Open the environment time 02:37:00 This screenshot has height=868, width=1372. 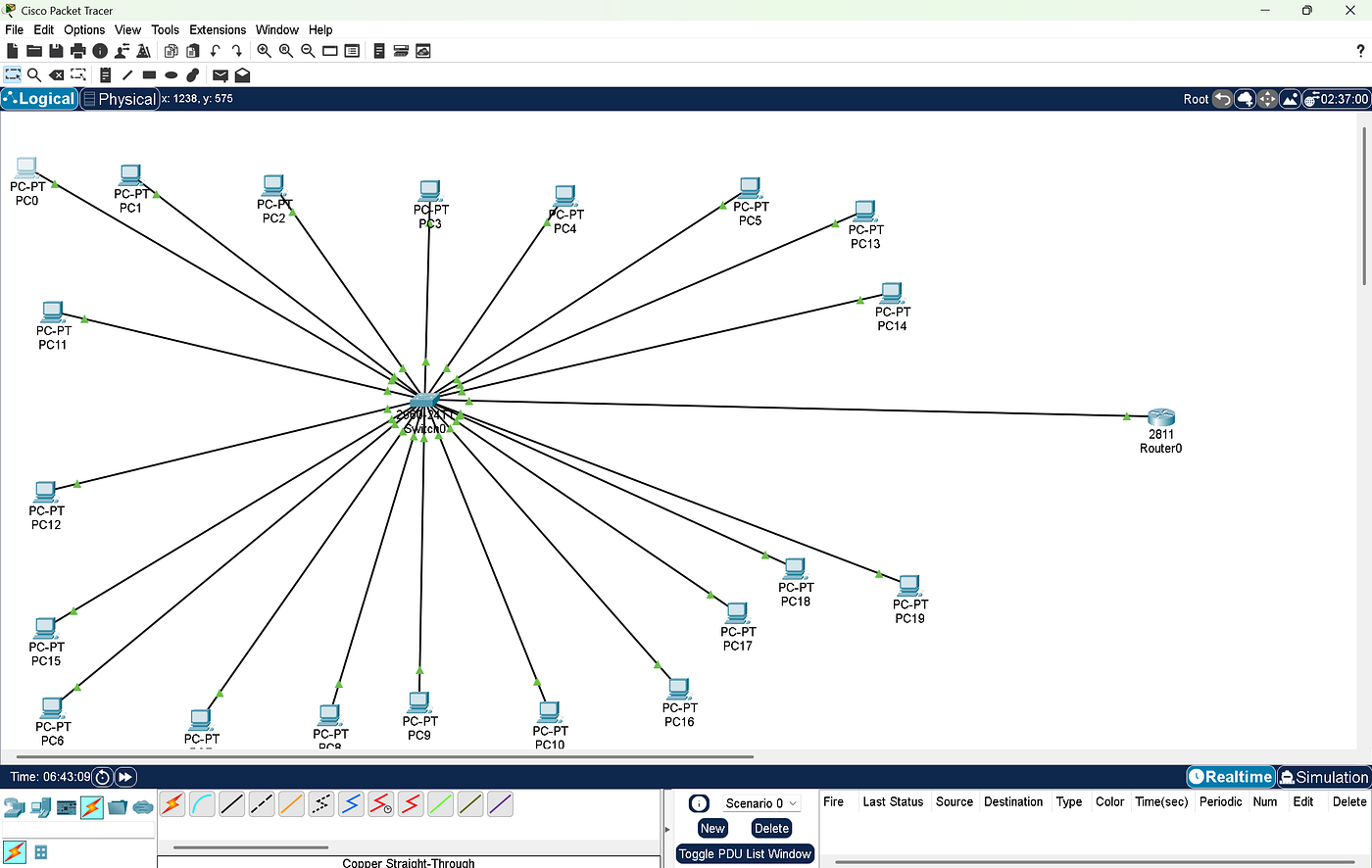(x=1337, y=99)
